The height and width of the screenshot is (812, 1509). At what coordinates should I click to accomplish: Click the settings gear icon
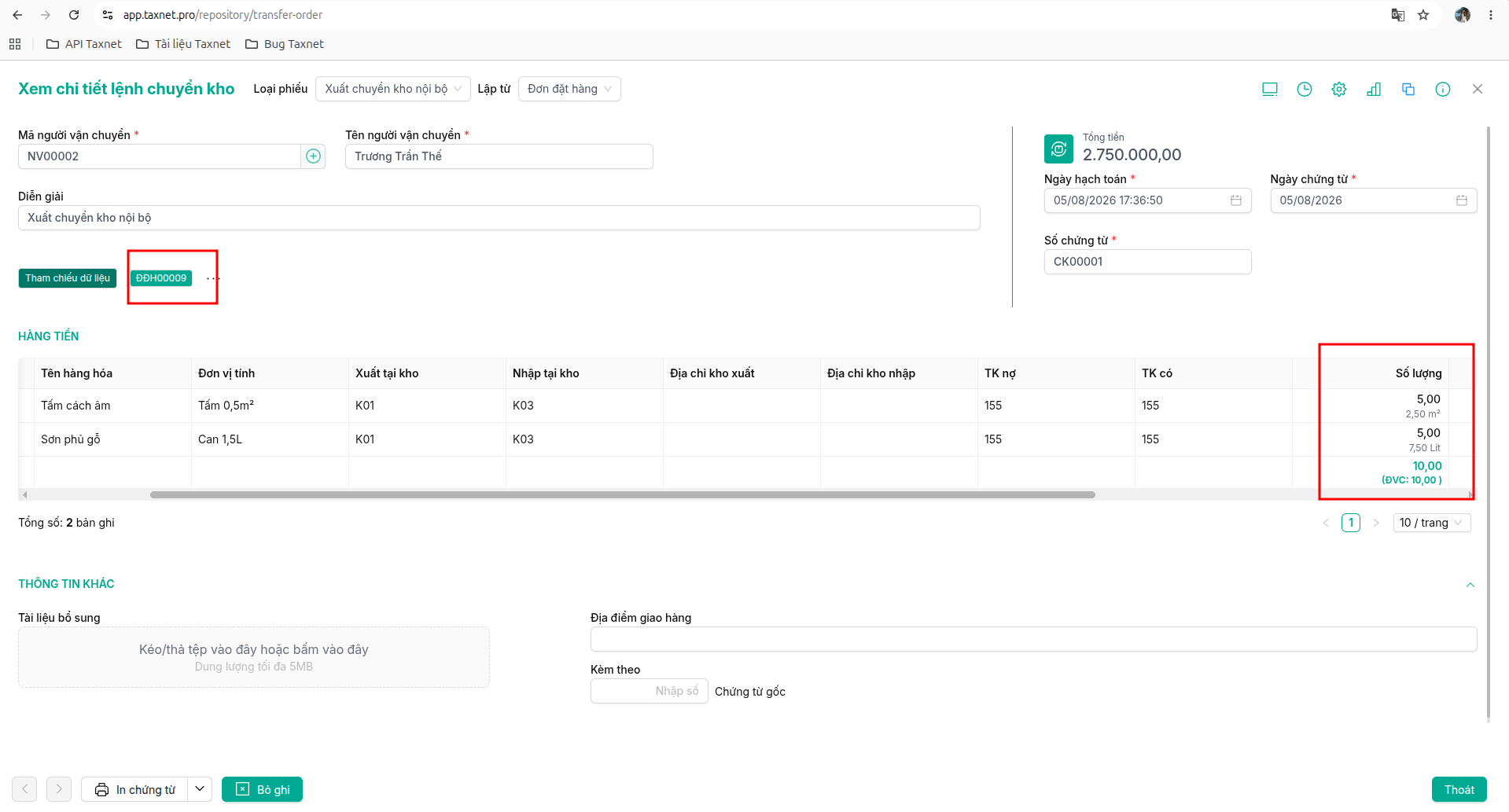[x=1339, y=89]
